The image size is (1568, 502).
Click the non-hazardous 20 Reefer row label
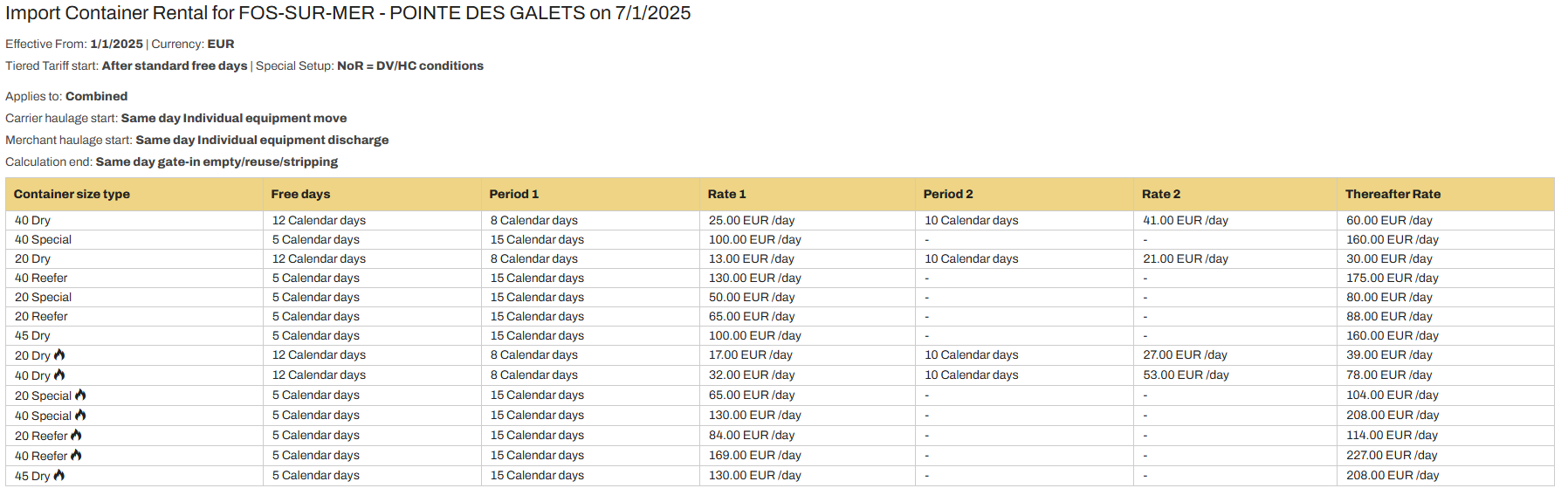pyautogui.click(x=41, y=316)
